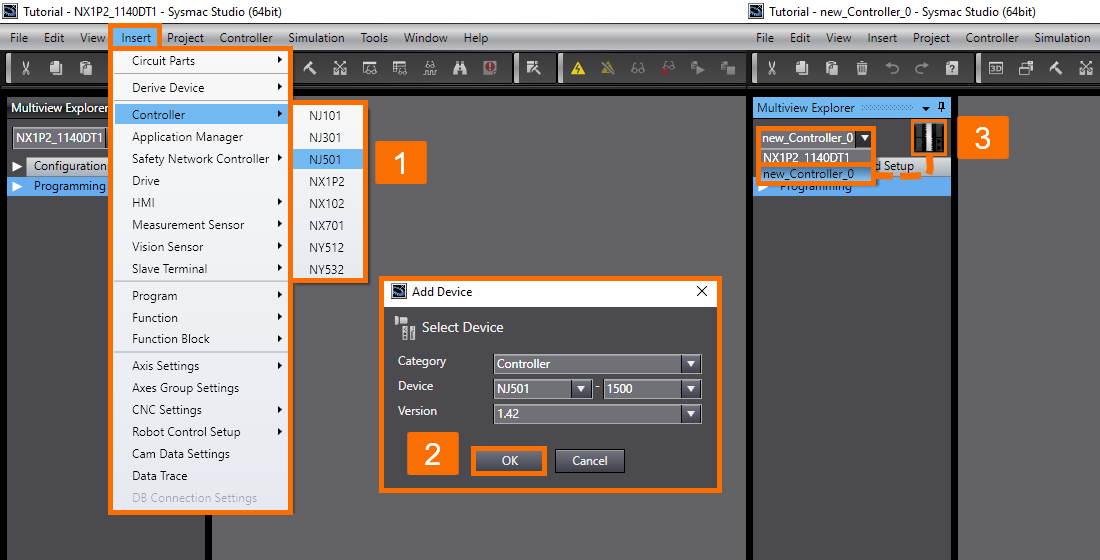
Task: Open Function Block submenu
Action: (x=201, y=339)
